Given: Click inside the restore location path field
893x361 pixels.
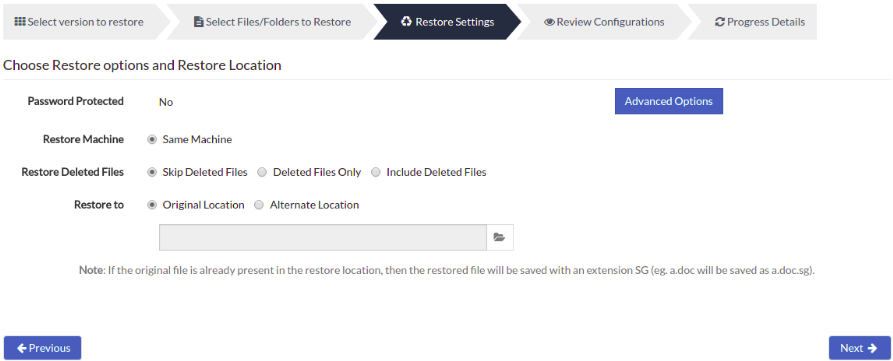Looking at the screenshot, I should tap(323, 237).
